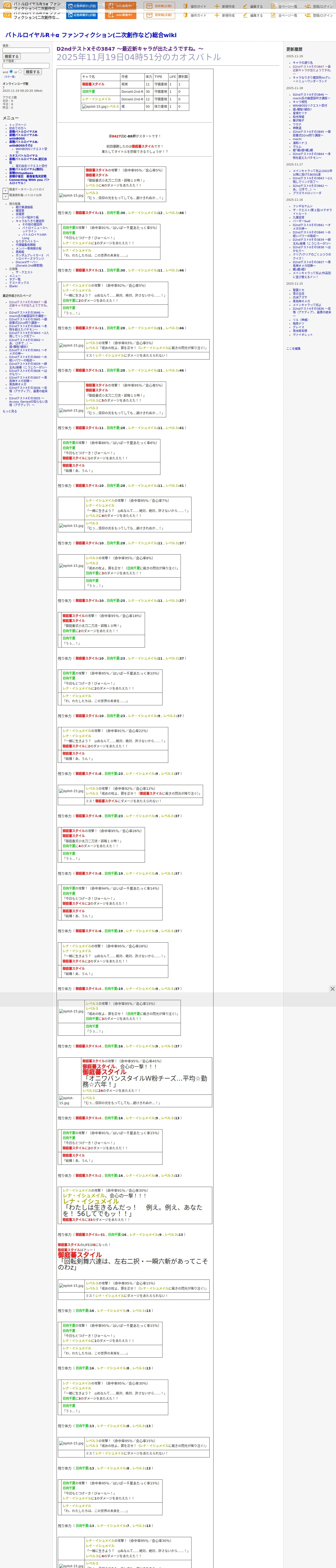Expand the 関連データベース-バトロイ section
This screenshot has width=336, height=1568.
click(x=5, y=191)
